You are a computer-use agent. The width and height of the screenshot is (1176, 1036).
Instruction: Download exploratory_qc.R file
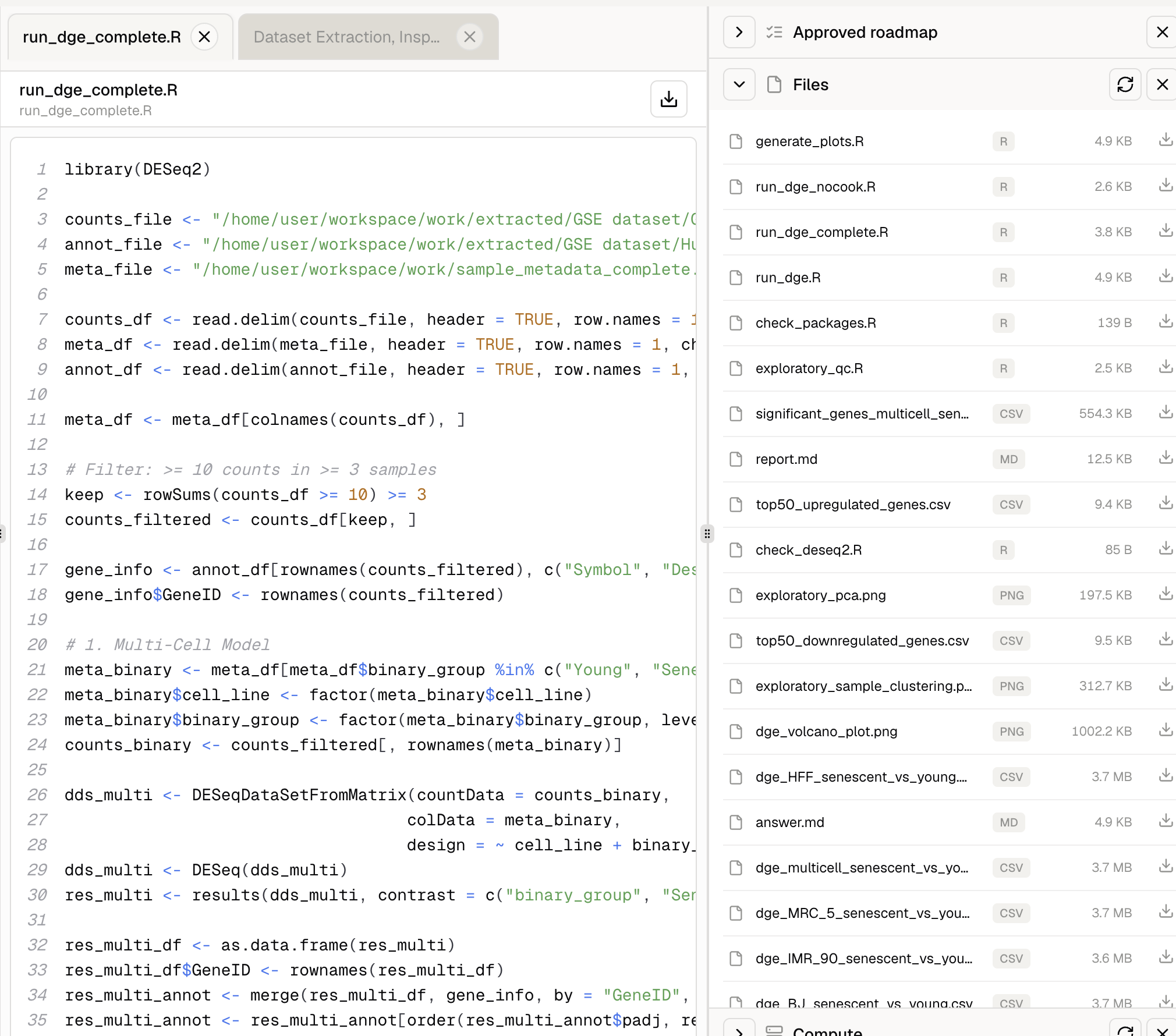pos(1166,367)
